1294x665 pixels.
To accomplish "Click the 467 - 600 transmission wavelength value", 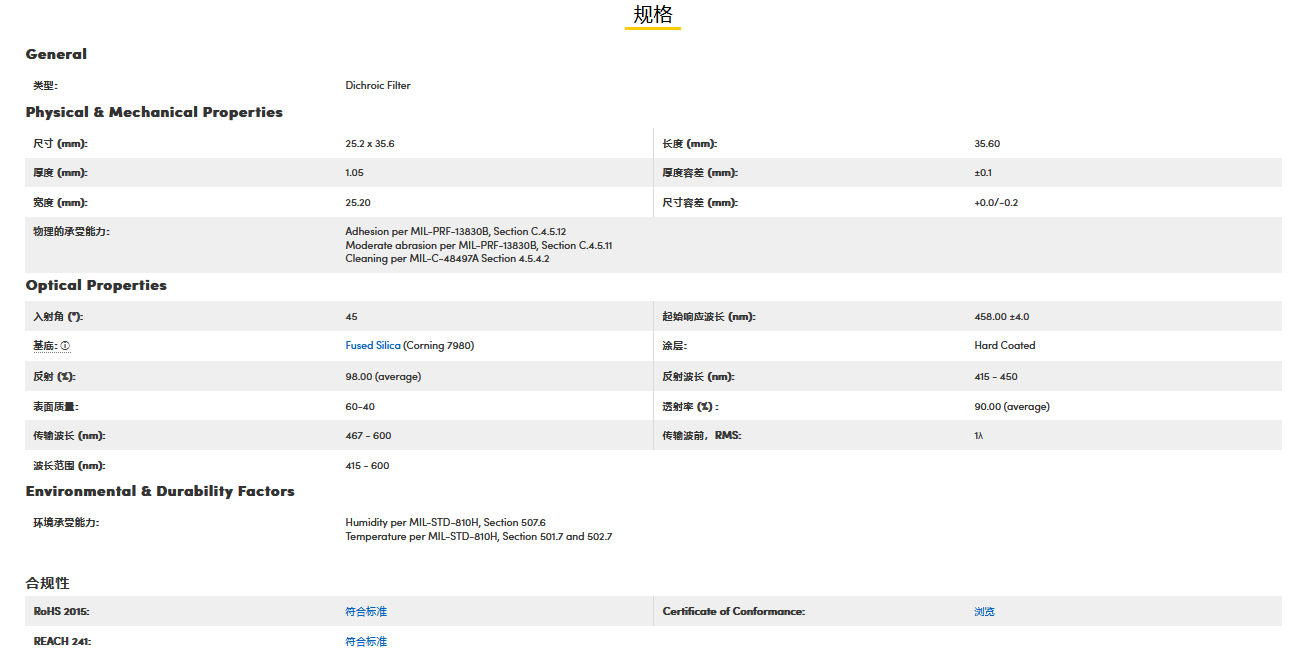I will [368, 436].
